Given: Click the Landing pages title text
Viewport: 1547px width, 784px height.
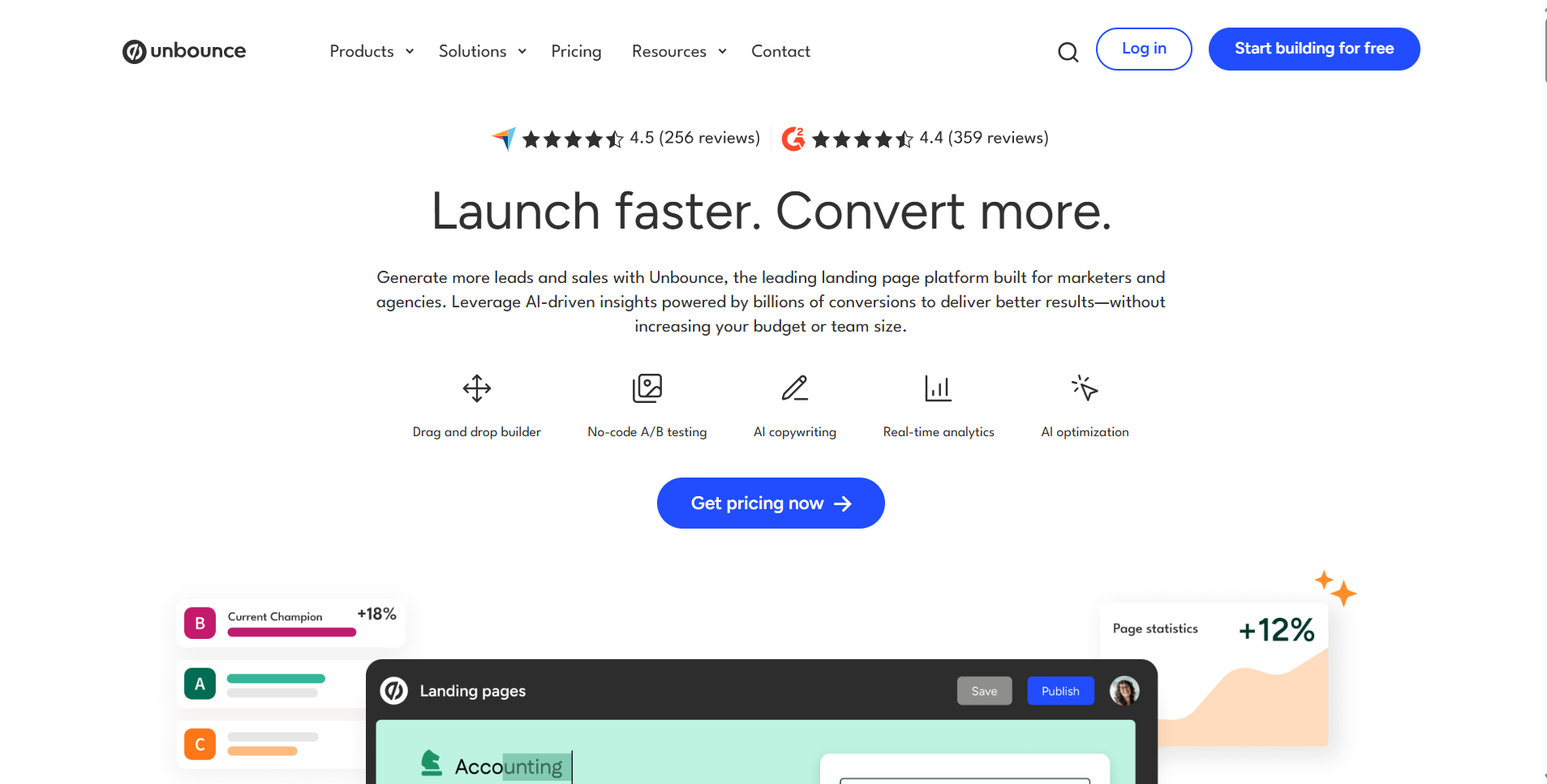Looking at the screenshot, I should click(473, 691).
